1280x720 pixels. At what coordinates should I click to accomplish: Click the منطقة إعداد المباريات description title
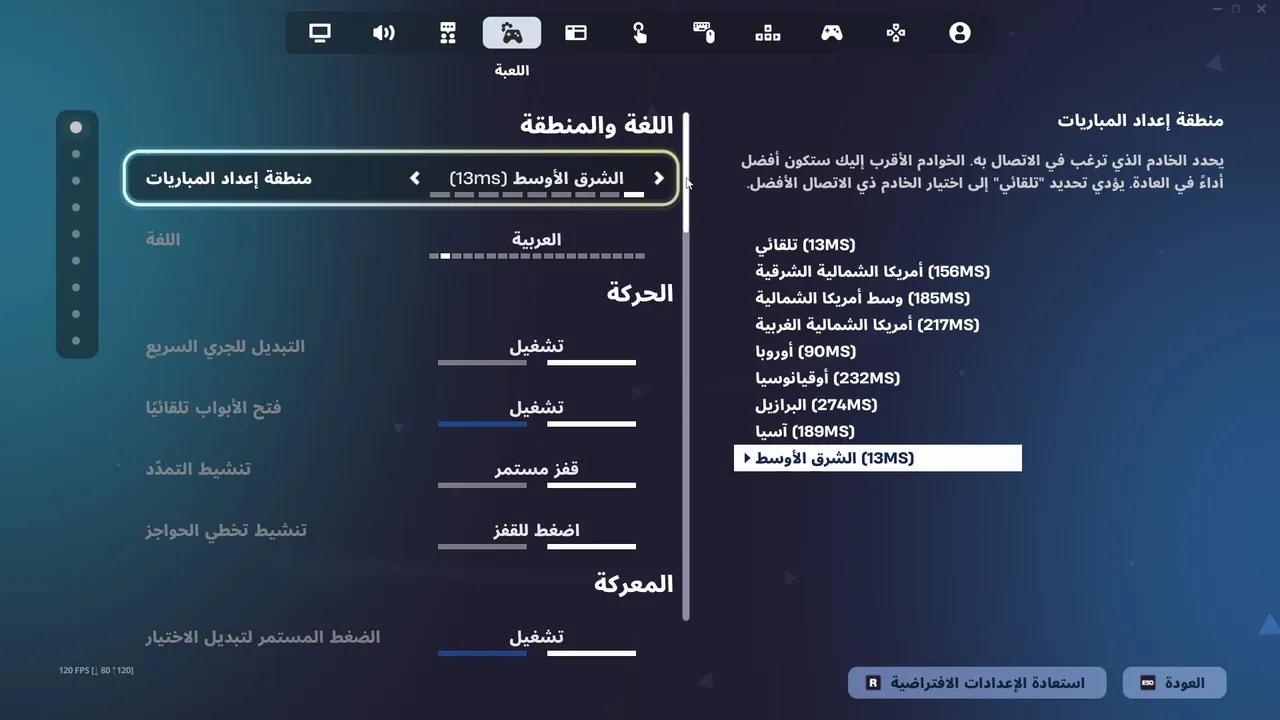(1141, 121)
